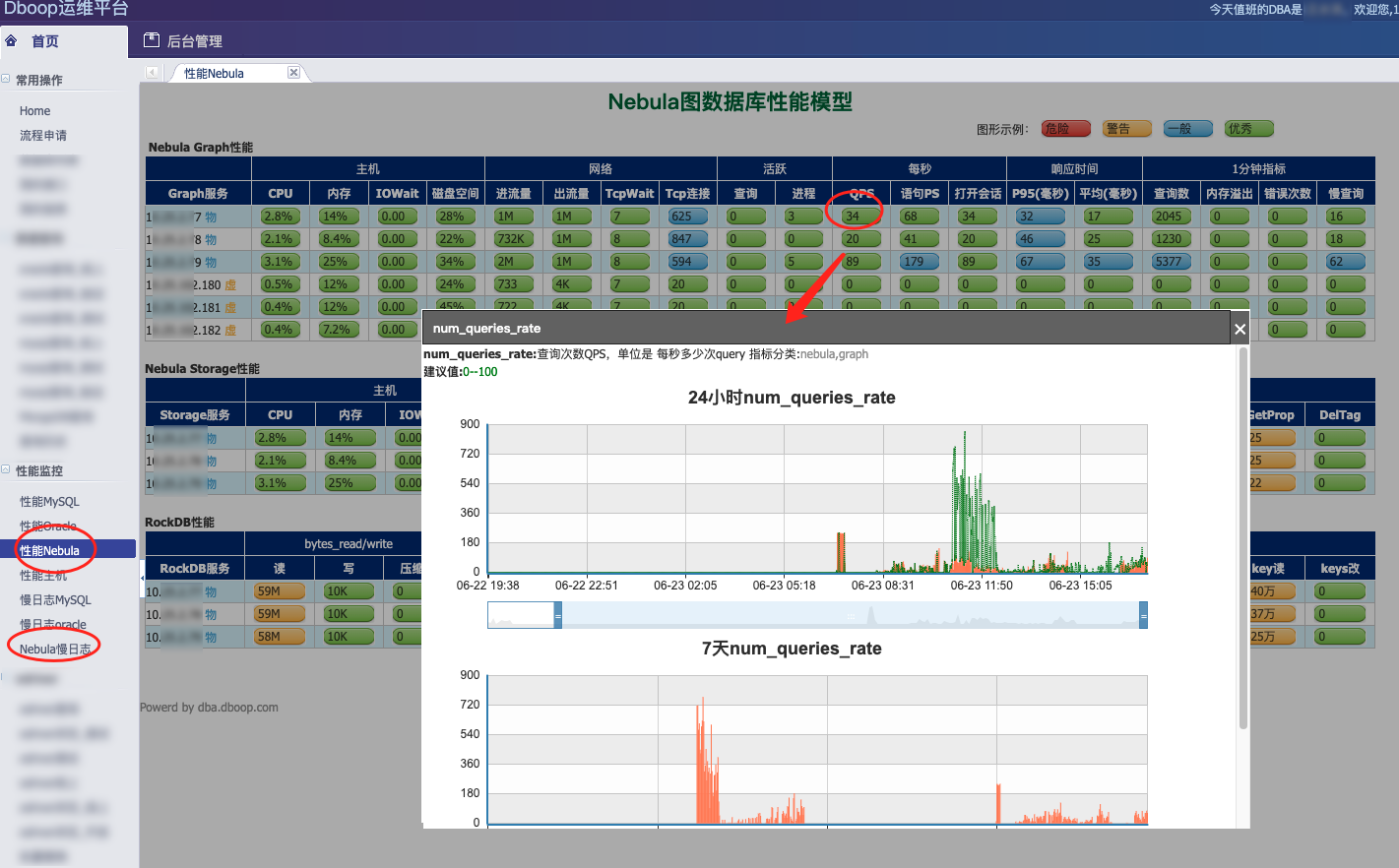Click the QPS column header

(861, 194)
